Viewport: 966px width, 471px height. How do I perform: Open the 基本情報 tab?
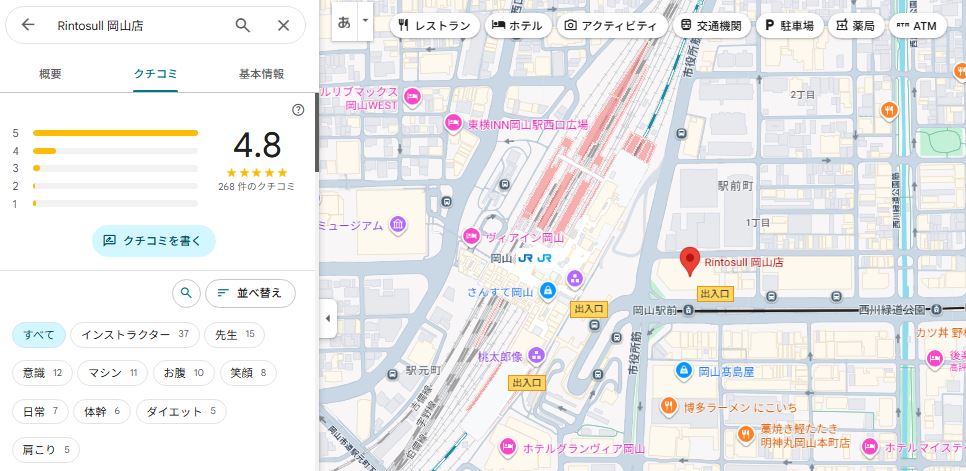261,74
